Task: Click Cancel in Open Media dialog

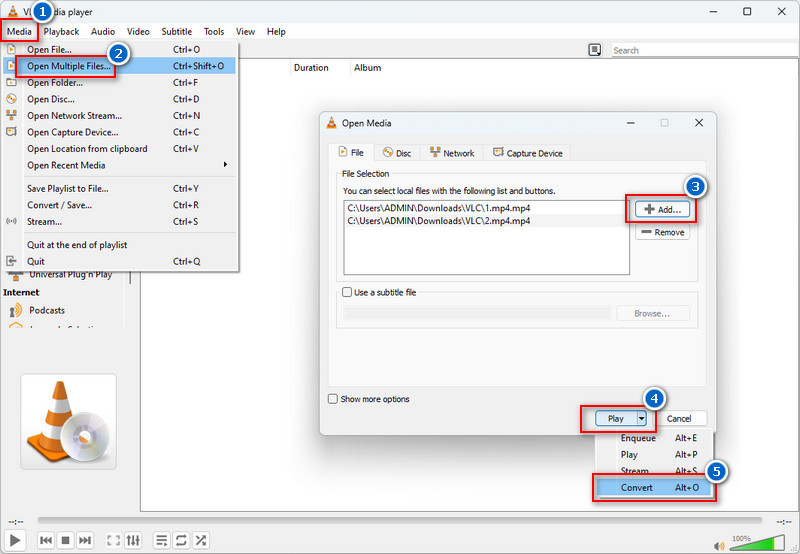Action: point(679,419)
